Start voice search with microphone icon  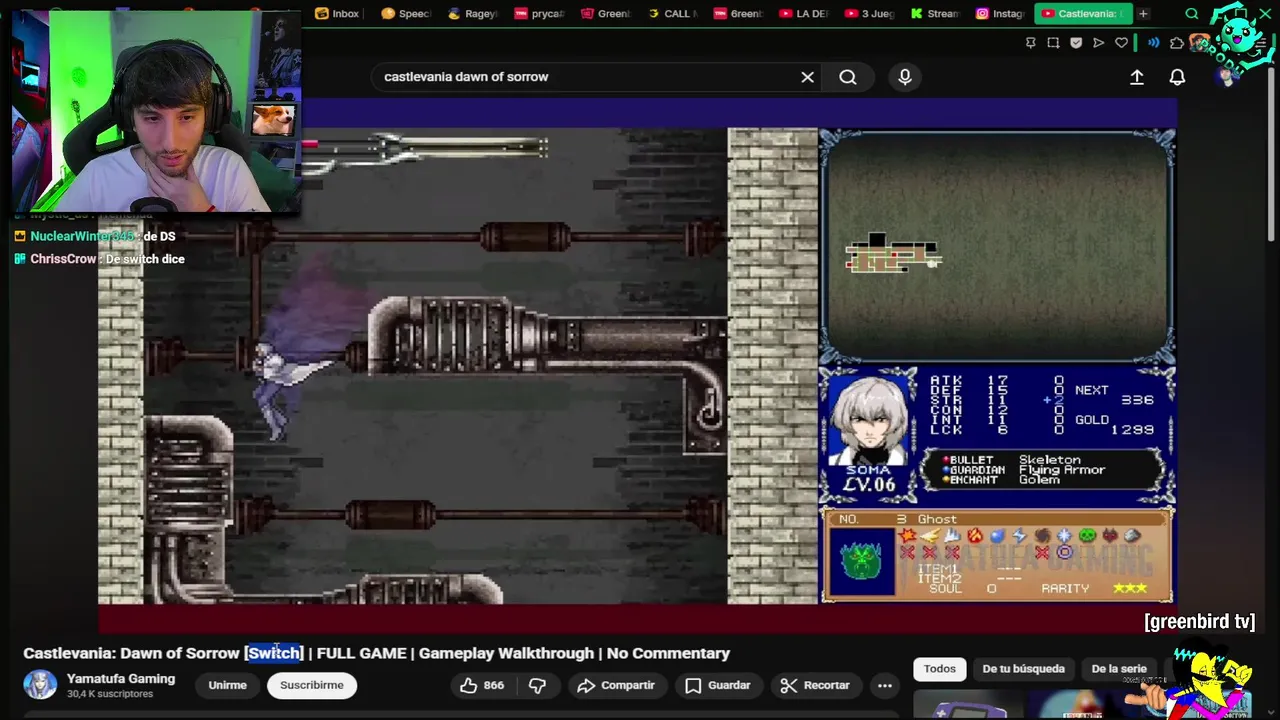905,77
